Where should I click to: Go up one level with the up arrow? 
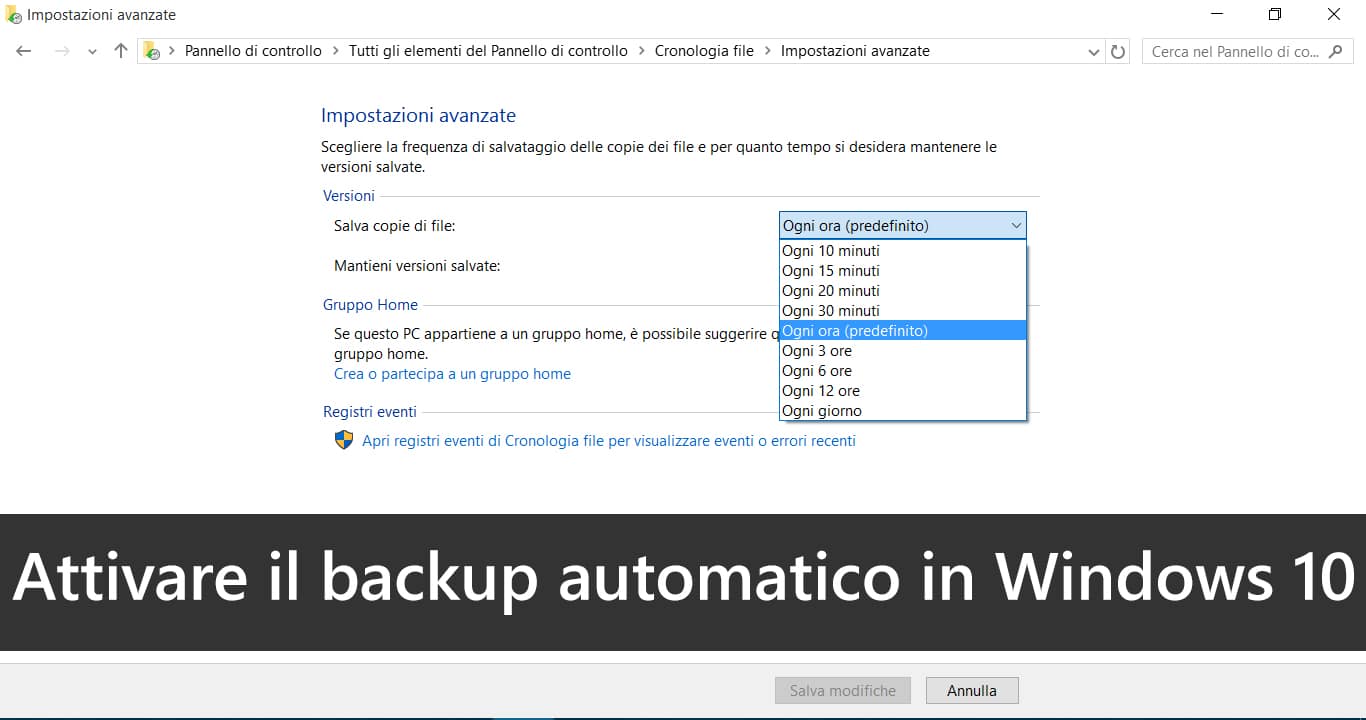click(120, 51)
